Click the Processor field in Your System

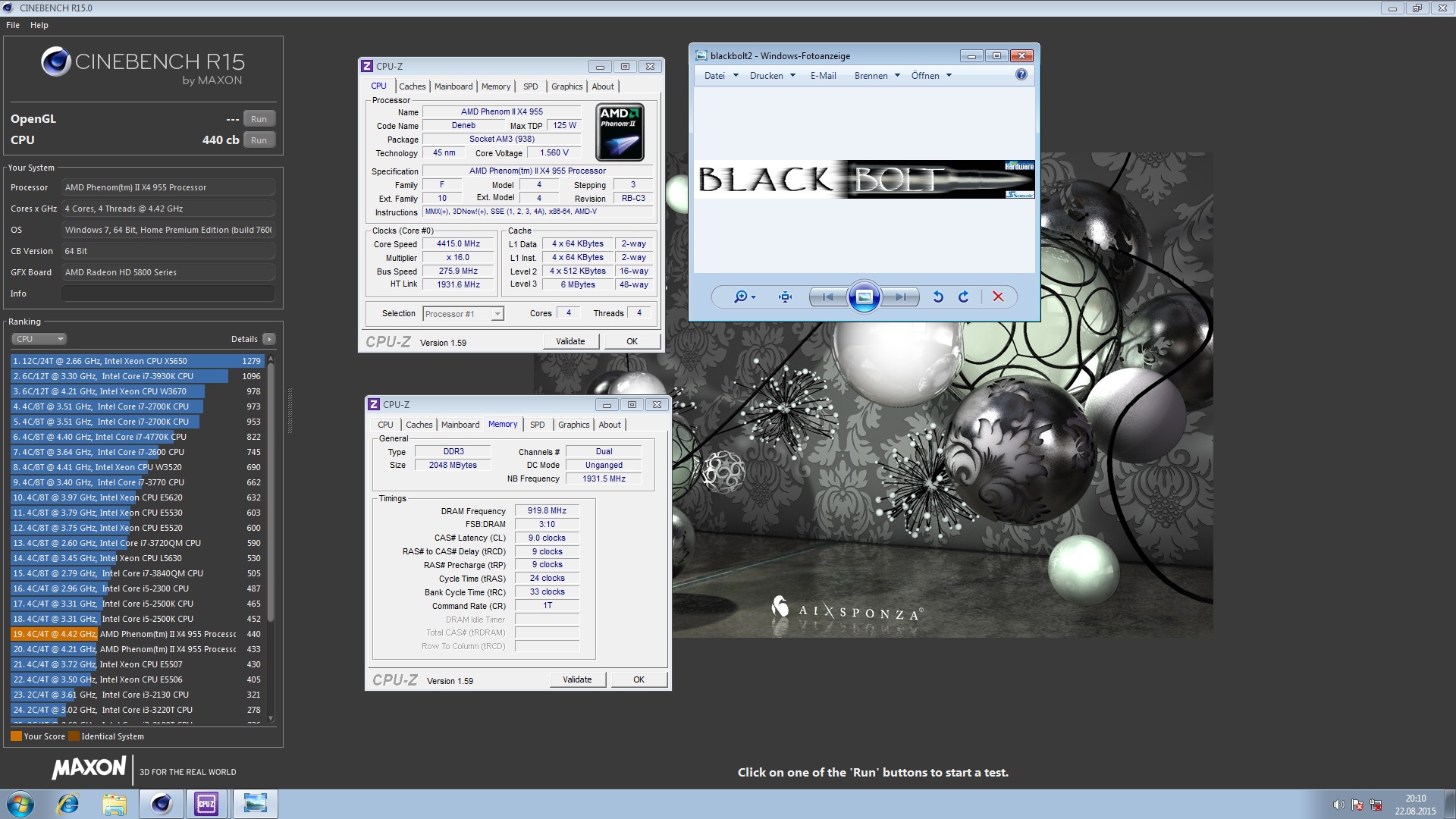click(168, 187)
